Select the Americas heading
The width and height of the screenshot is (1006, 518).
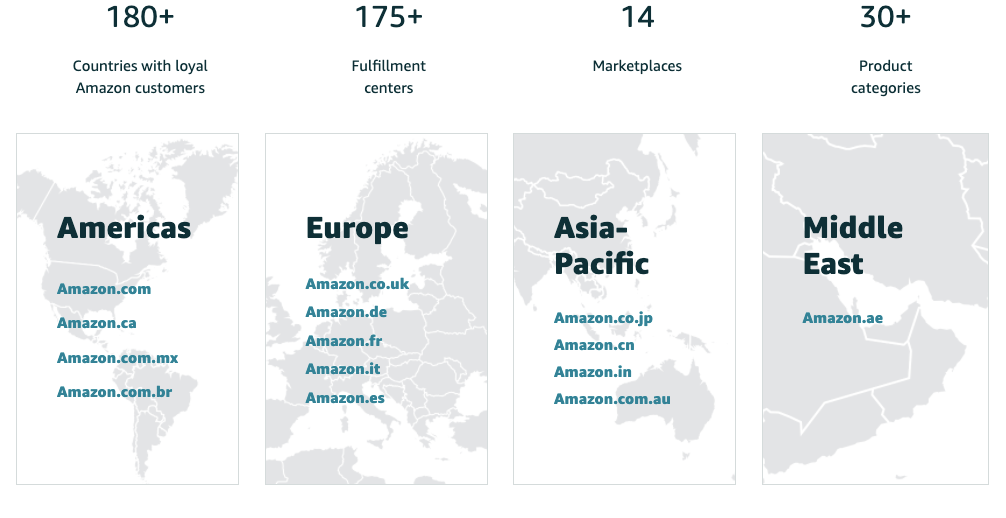124,228
